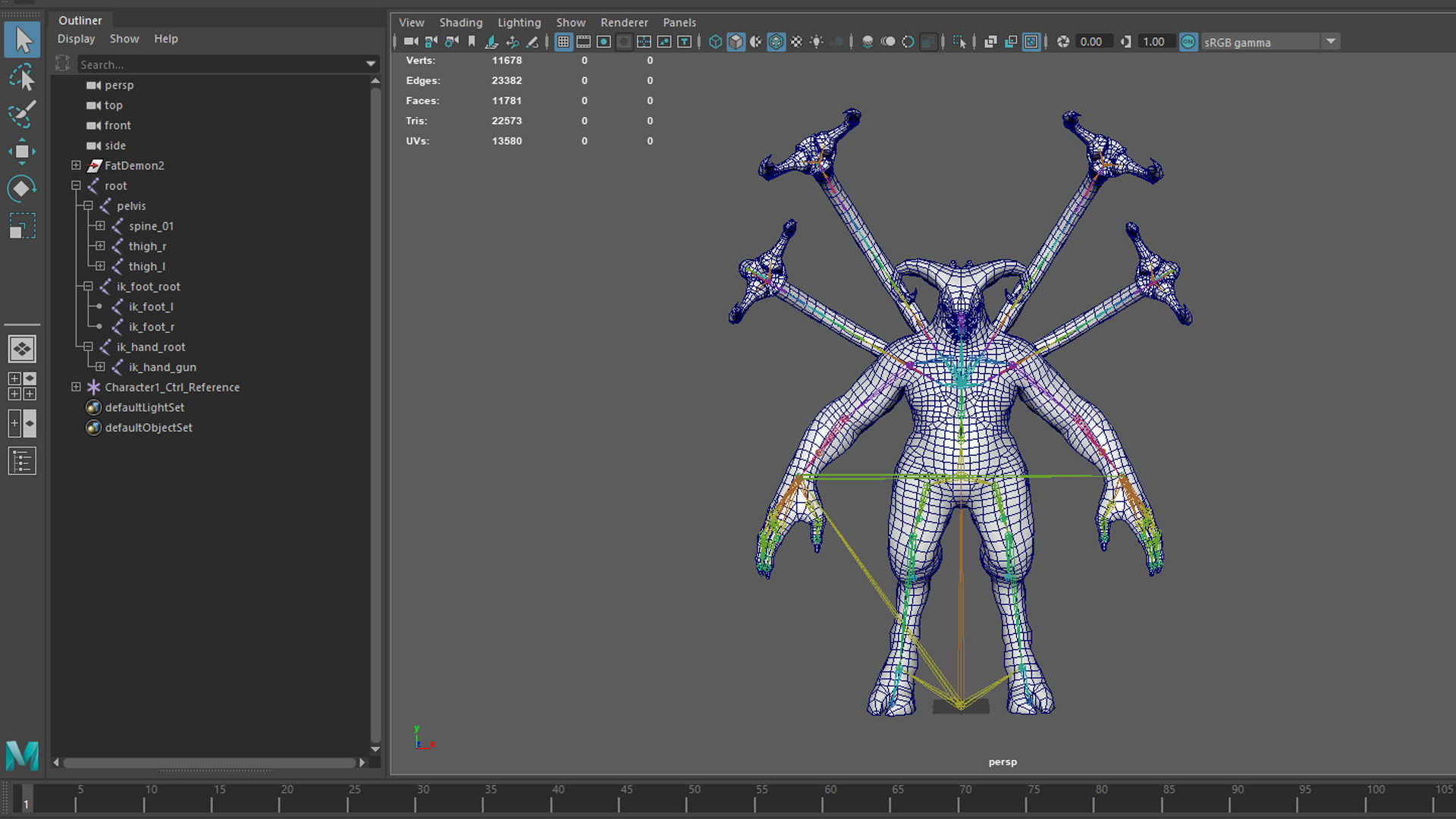The height and width of the screenshot is (819, 1456).
Task: Expand the ik_hand_gun joint
Action: point(100,367)
